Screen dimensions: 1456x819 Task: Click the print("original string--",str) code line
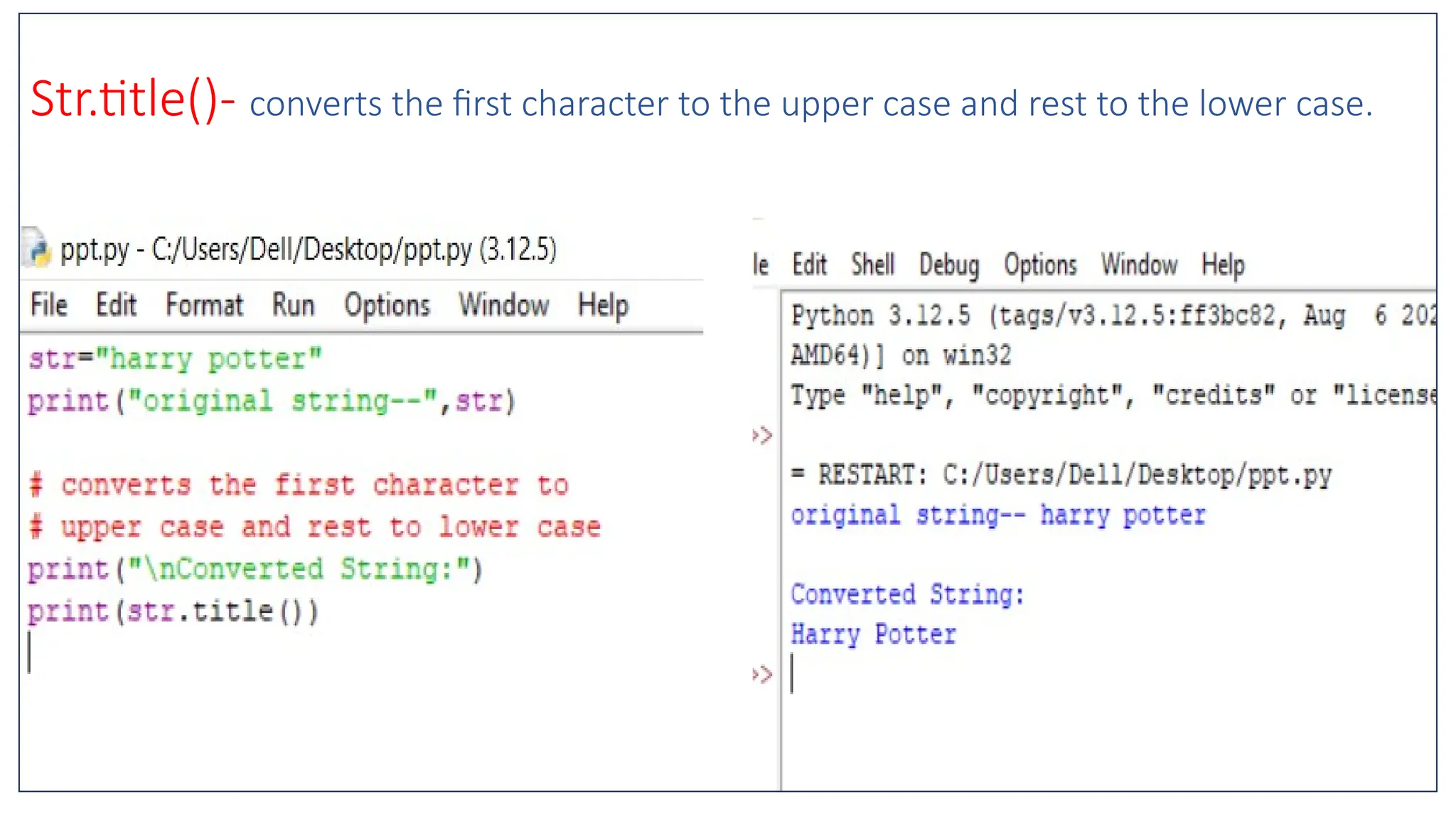click(272, 401)
